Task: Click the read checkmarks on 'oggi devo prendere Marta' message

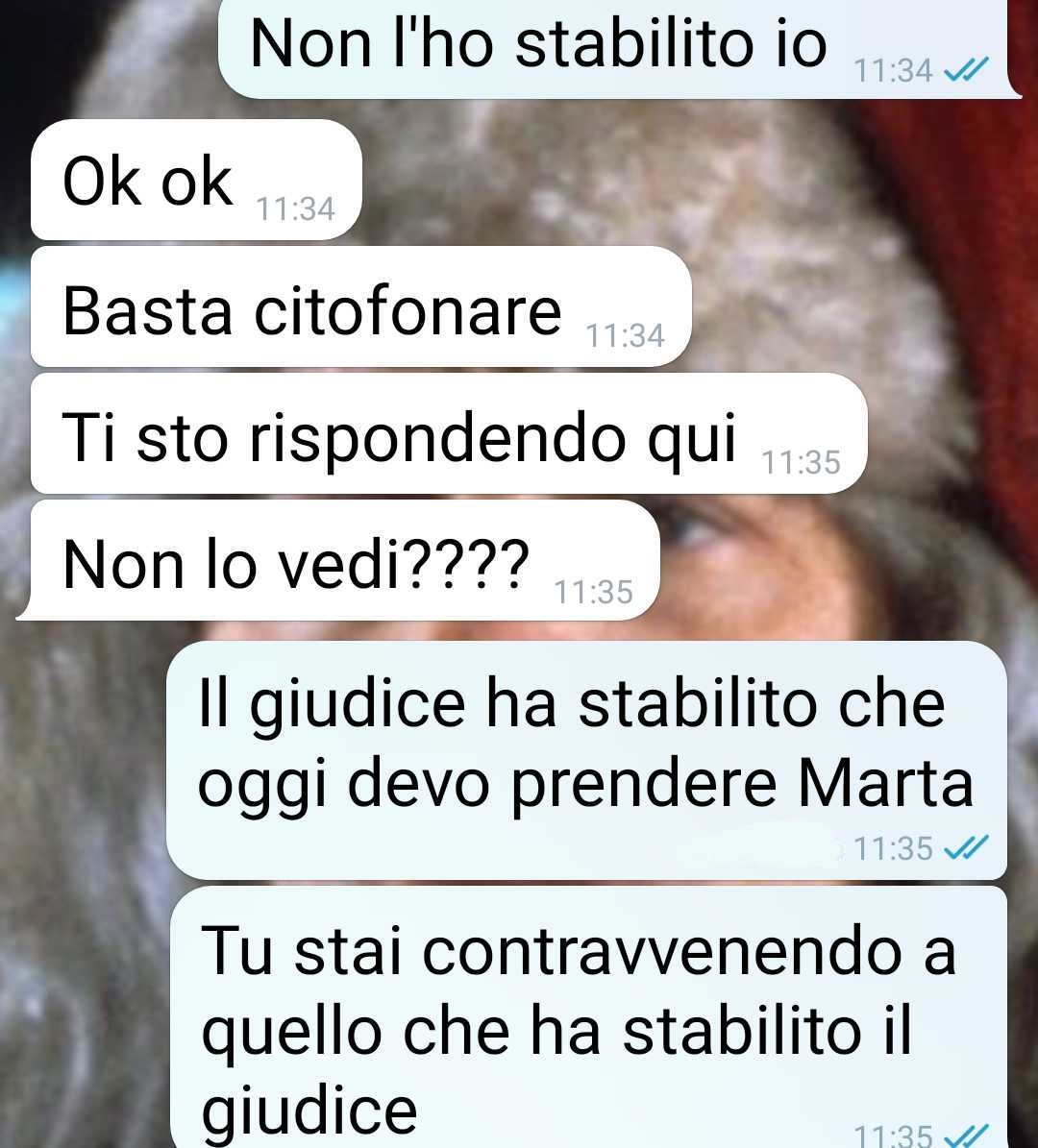Action: click(x=966, y=848)
